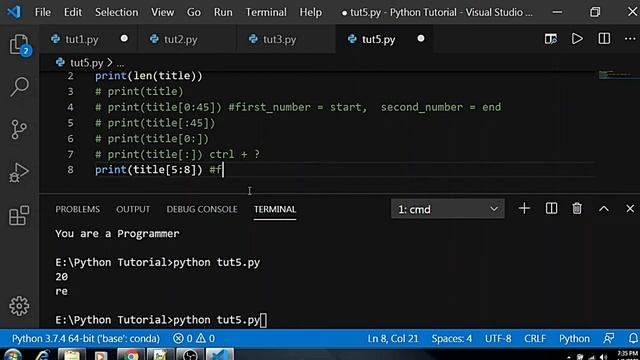Click Ln 8, Col 21 position indicator
The width and height of the screenshot is (640, 360).
tap(393, 338)
